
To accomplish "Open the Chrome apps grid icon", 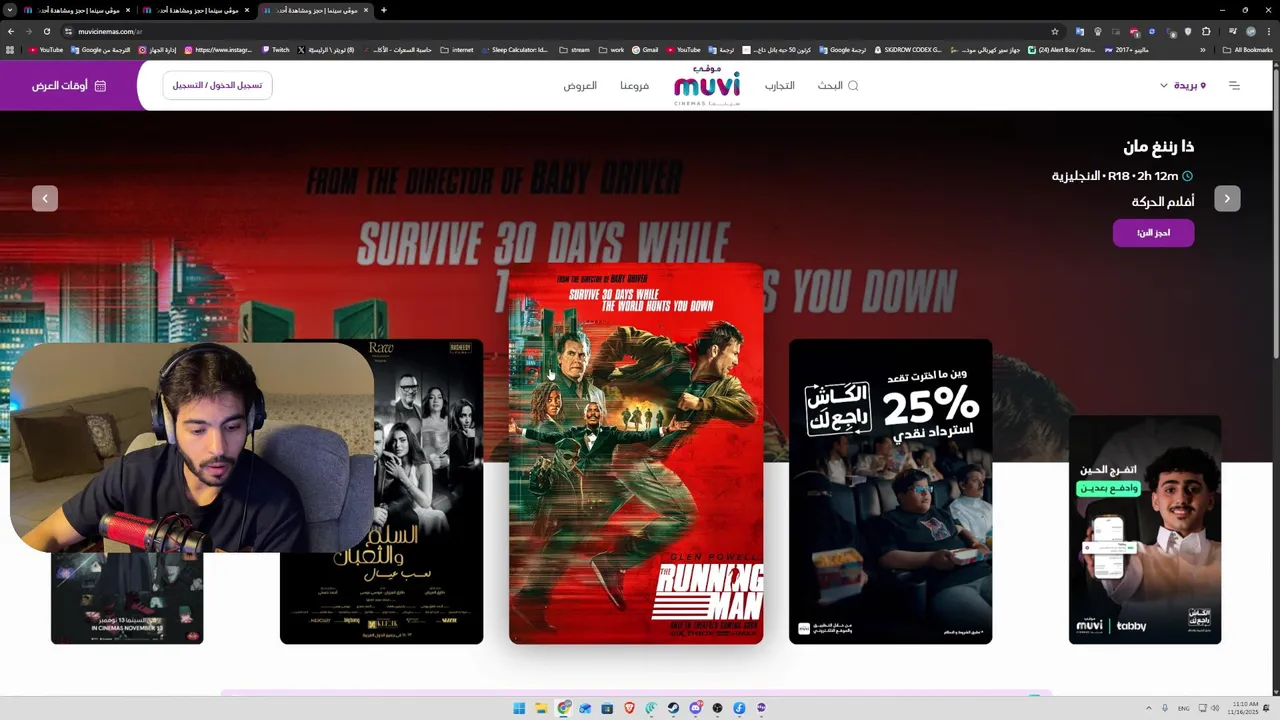I will [10, 49].
